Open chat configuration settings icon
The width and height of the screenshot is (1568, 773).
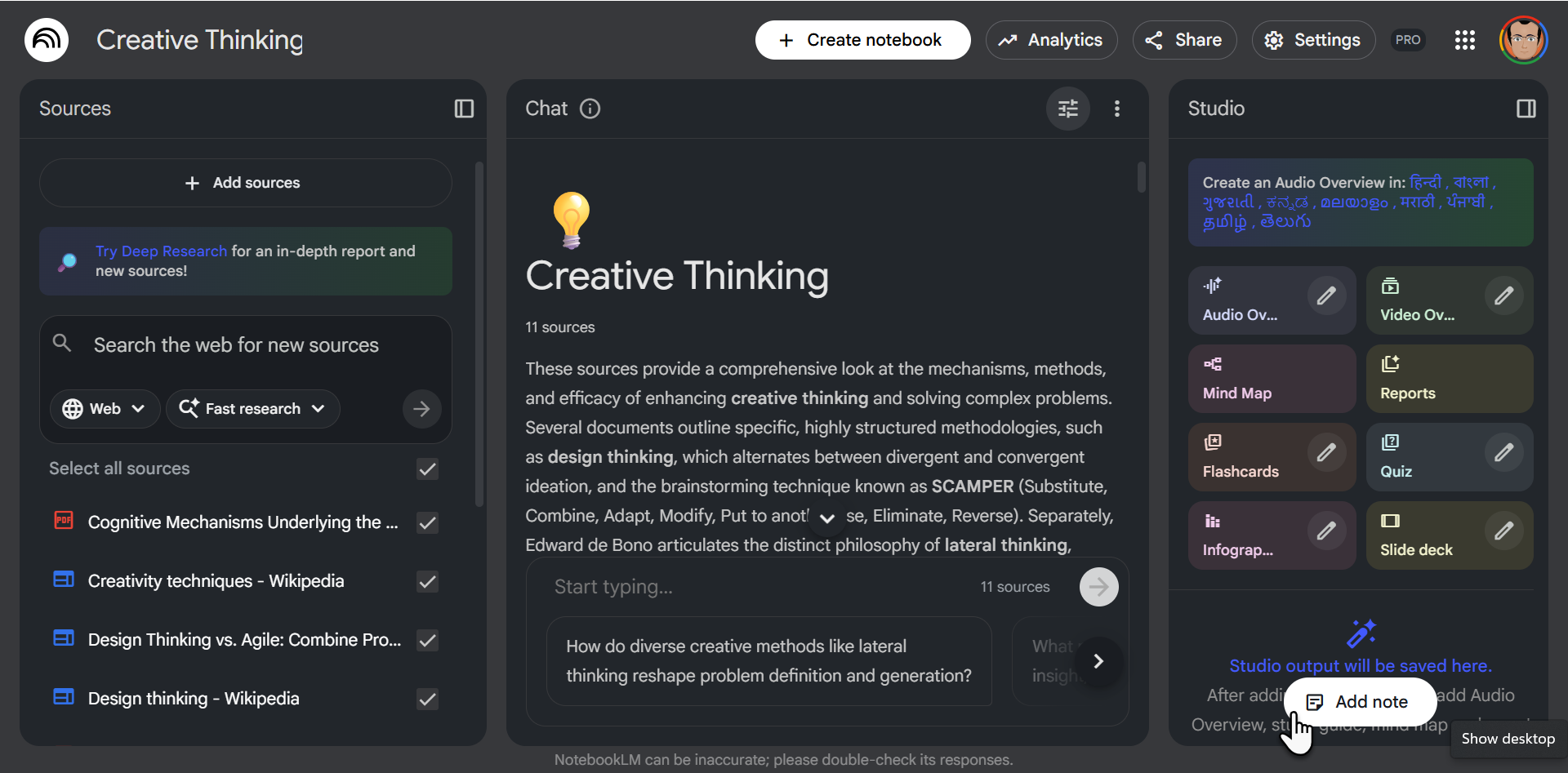1068,109
